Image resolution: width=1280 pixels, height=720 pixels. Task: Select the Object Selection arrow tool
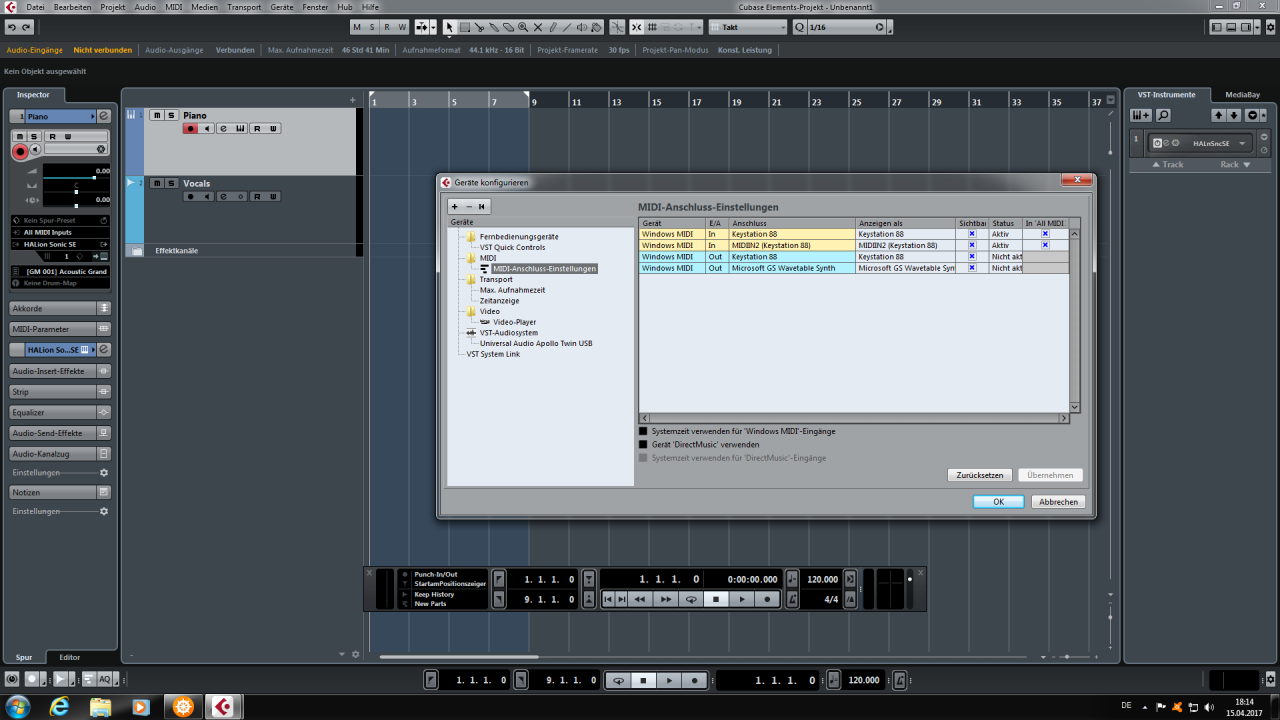450,27
